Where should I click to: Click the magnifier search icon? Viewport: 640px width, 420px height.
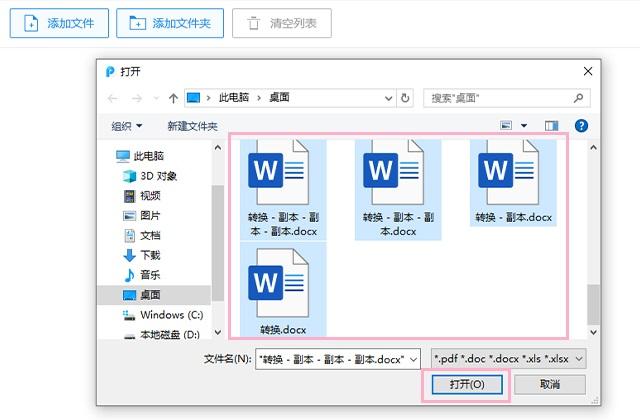578,98
